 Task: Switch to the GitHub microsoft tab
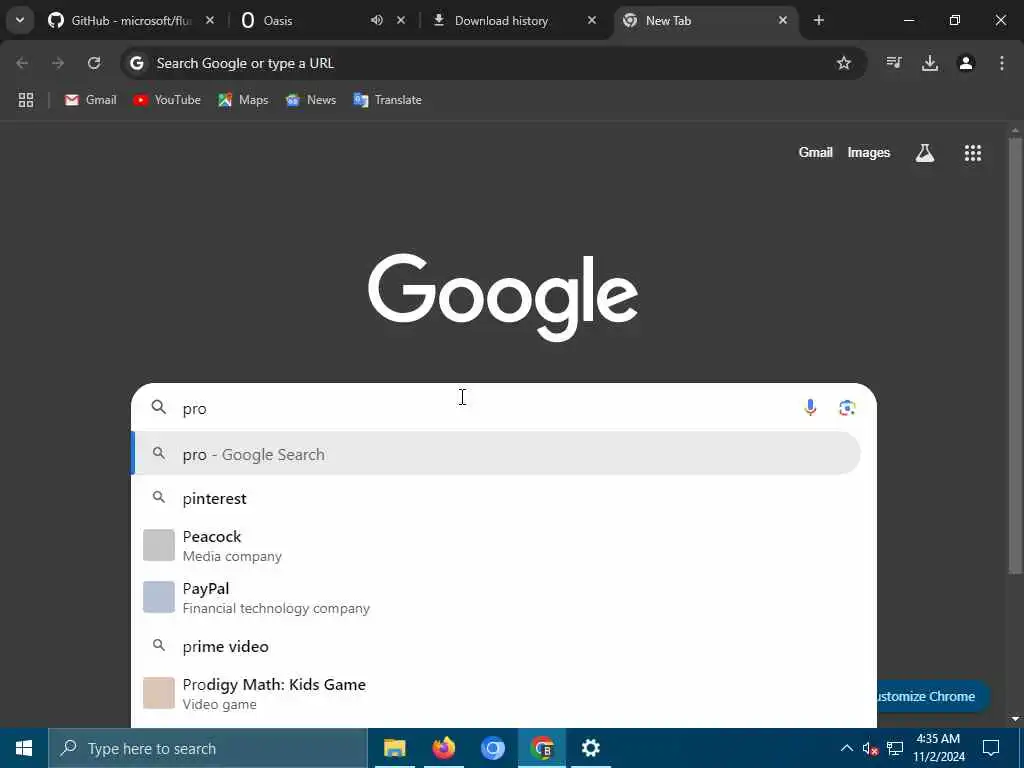(x=131, y=20)
